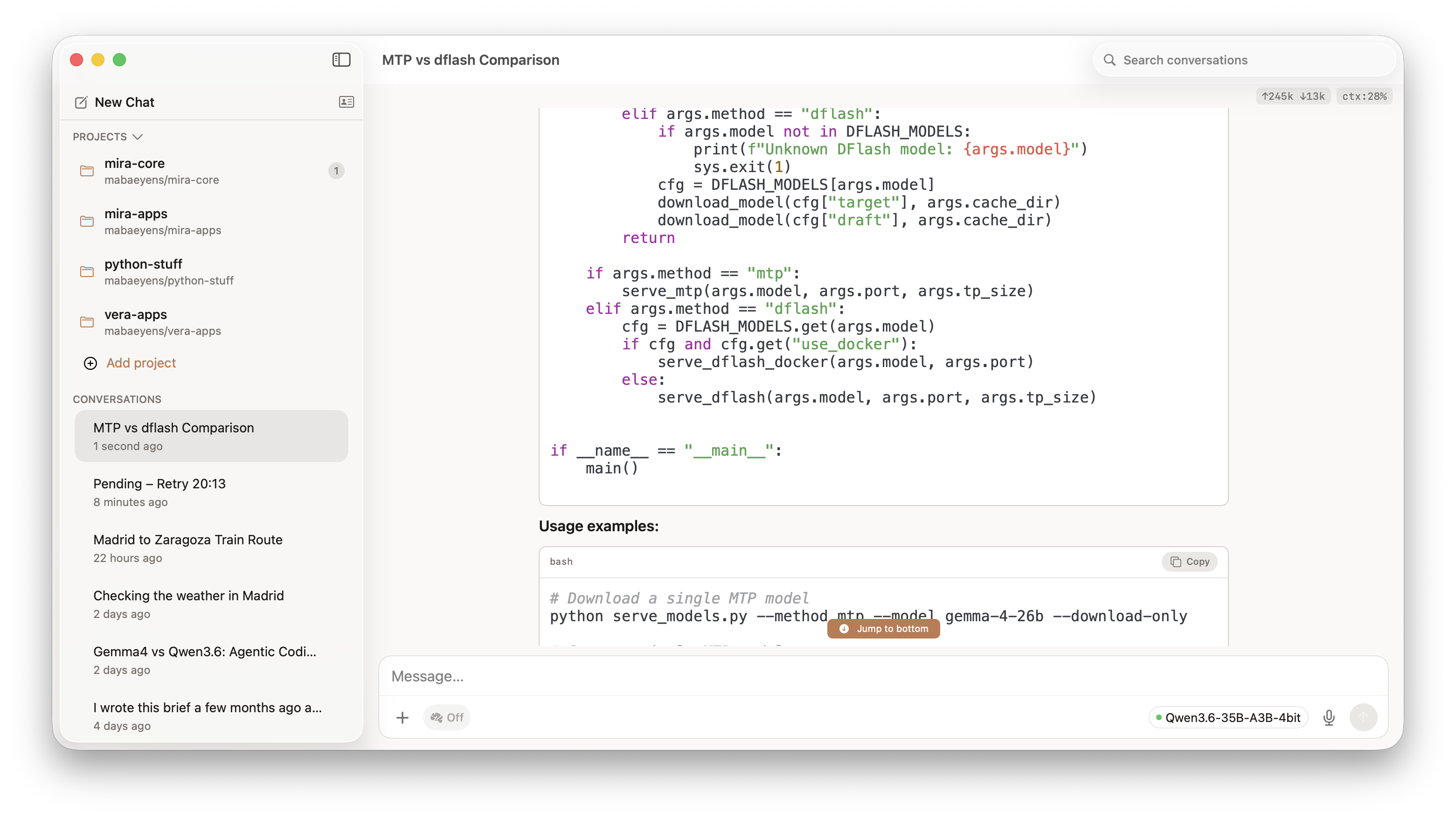Click the Add project link
Image resolution: width=1456 pixels, height=819 pixels.
pyautogui.click(x=141, y=363)
